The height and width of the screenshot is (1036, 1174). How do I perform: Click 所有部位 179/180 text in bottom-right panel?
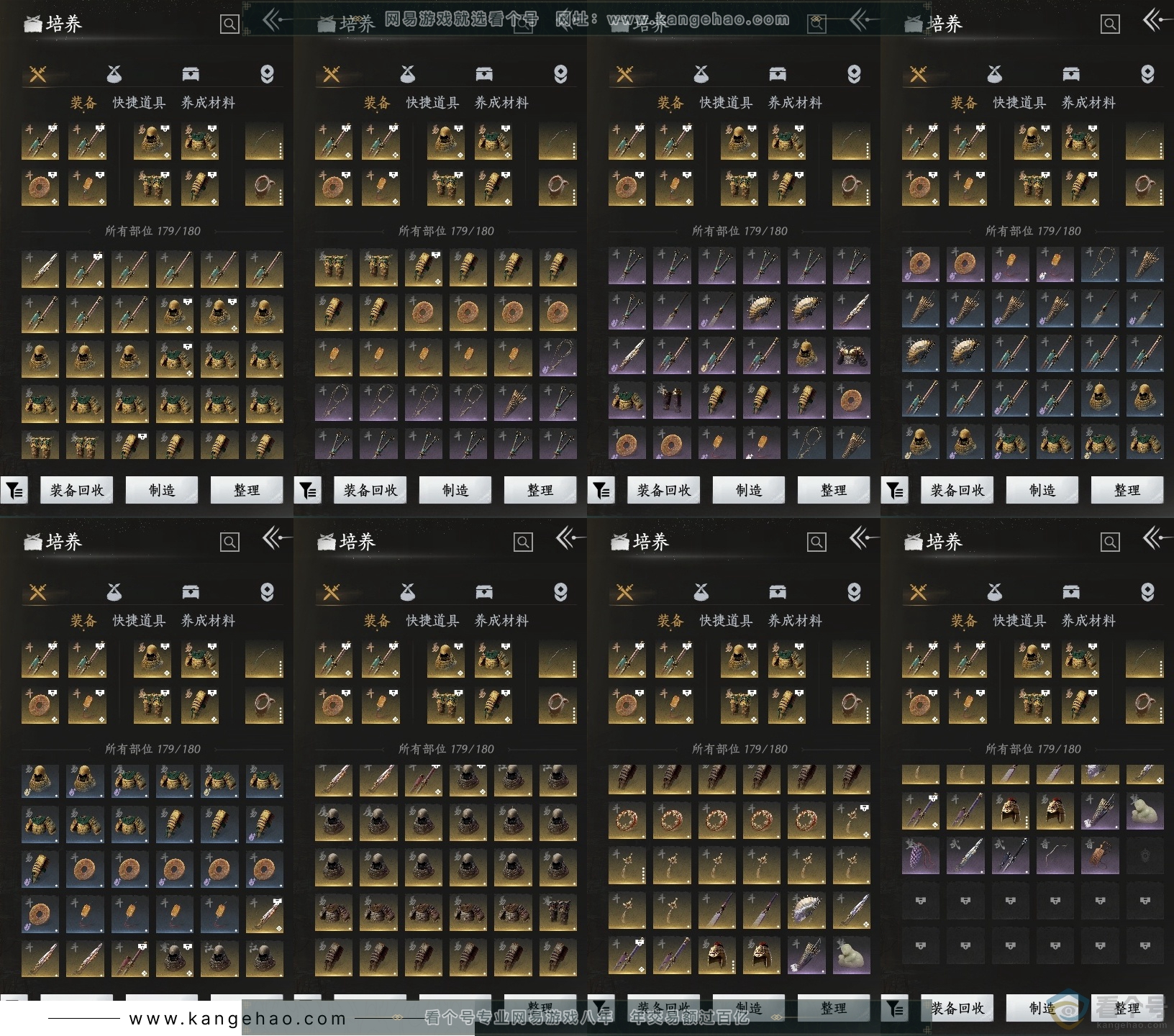[1033, 749]
